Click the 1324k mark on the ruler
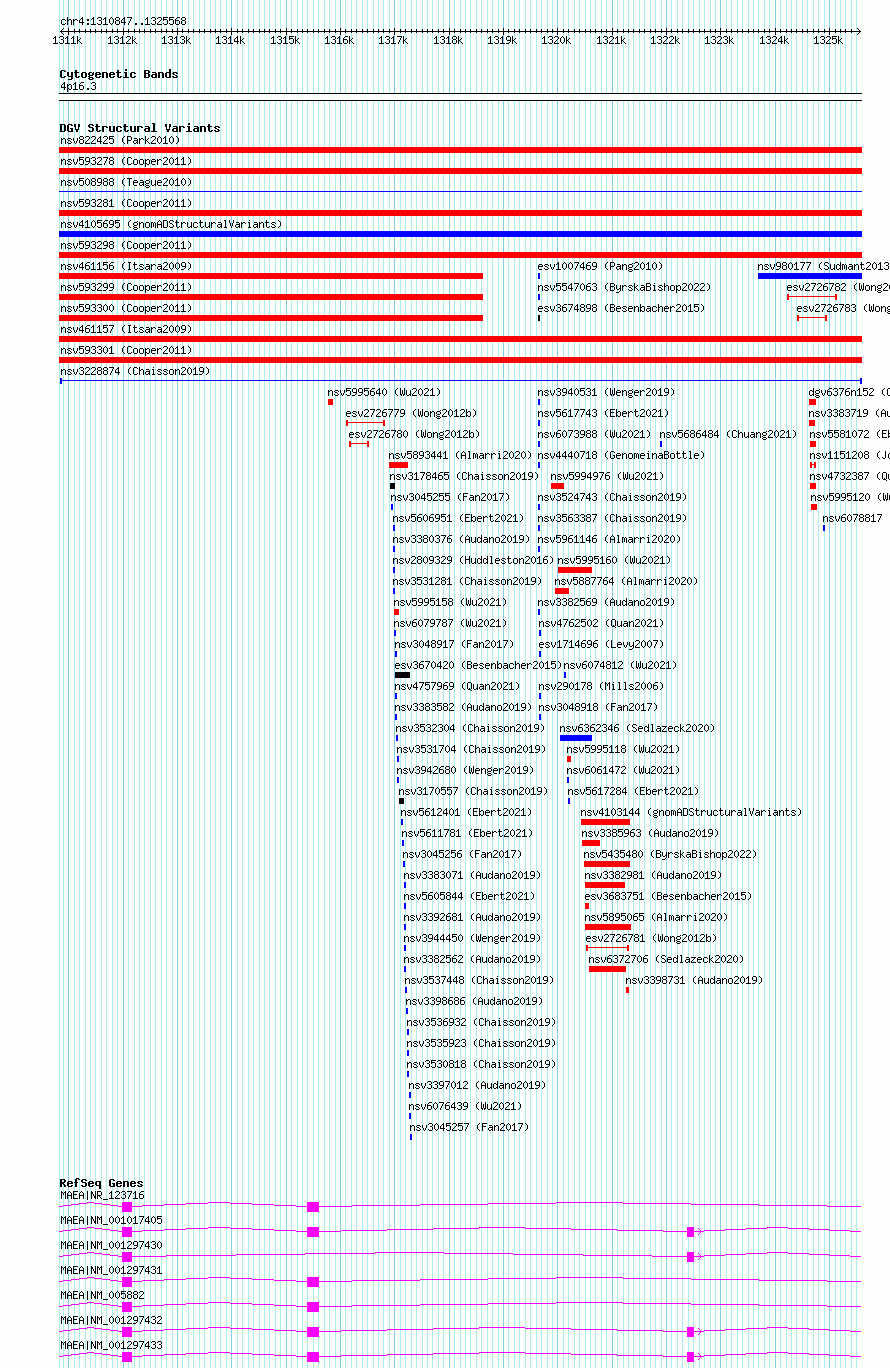Screen dimensions: 890x1368 click(x=773, y=40)
